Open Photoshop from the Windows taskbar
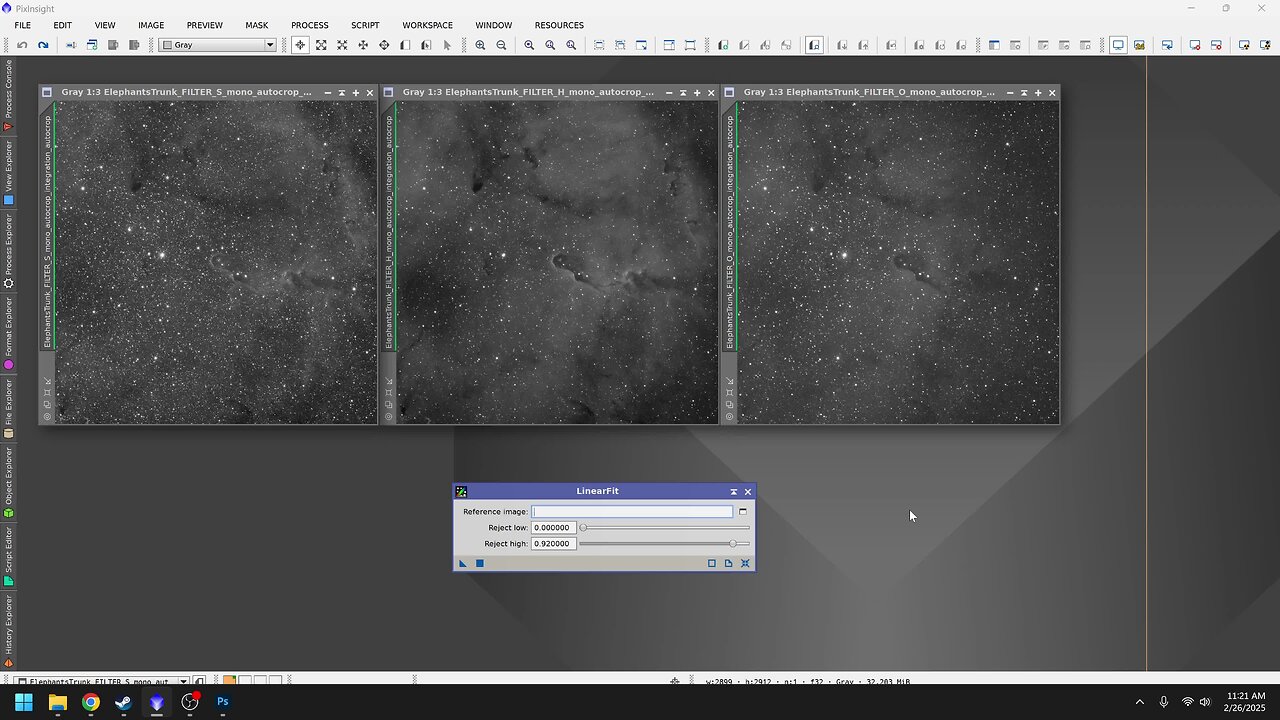 [x=223, y=702]
